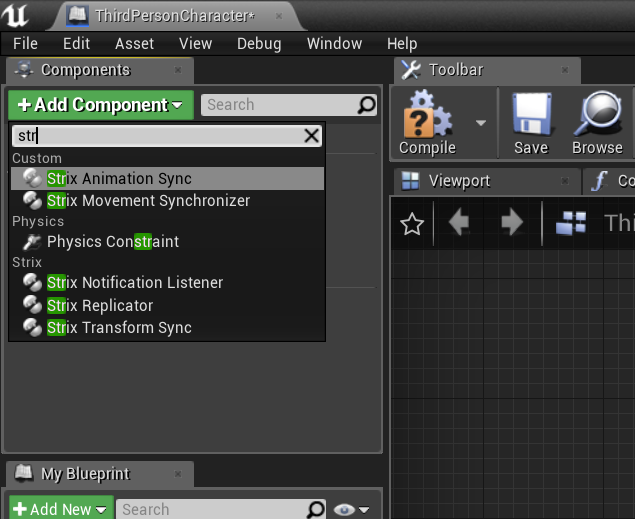The height and width of the screenshot is (519, 635).
Task: Open the Debug menu
Action: (259, 44)
